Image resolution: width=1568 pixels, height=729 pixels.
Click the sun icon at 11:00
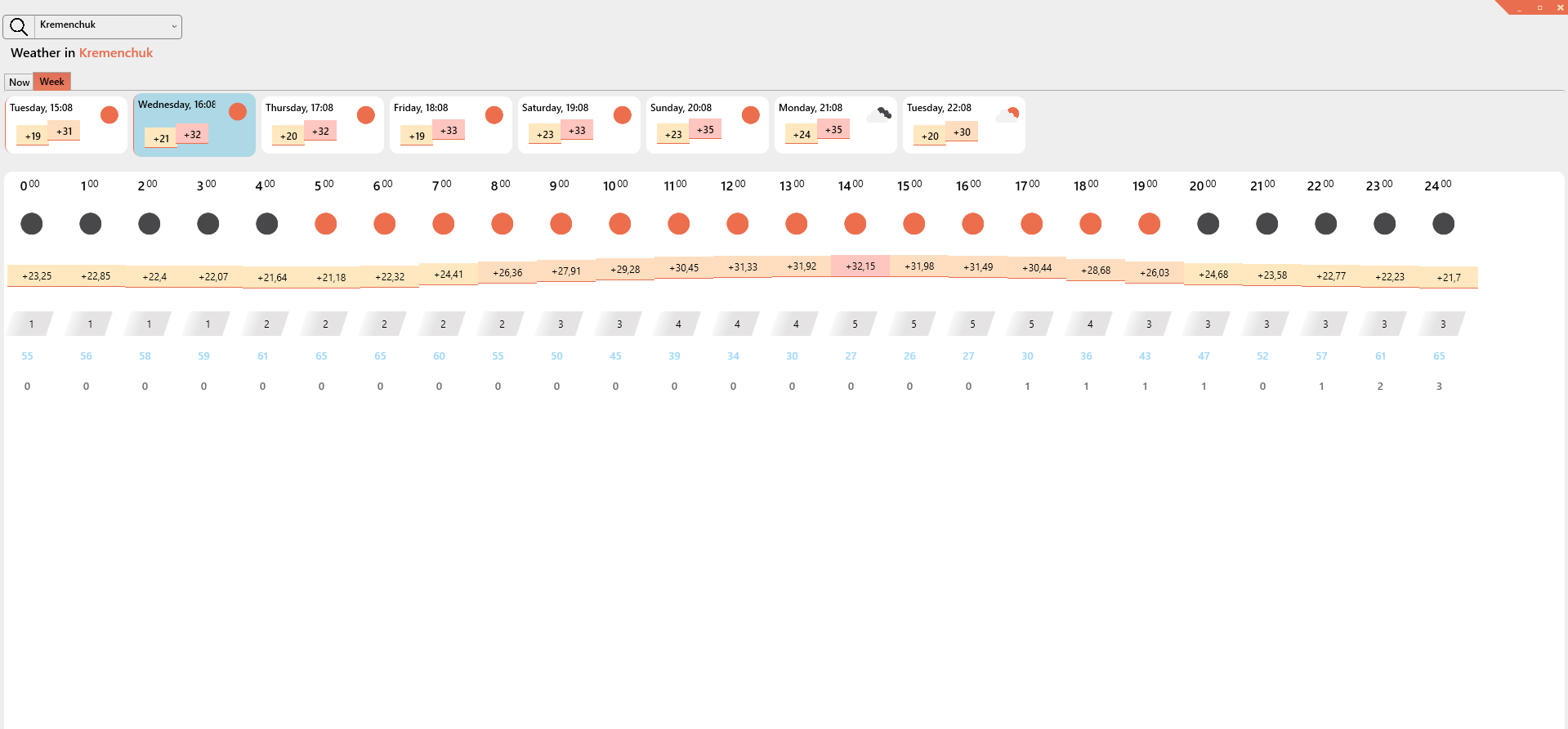click(679, 223)
